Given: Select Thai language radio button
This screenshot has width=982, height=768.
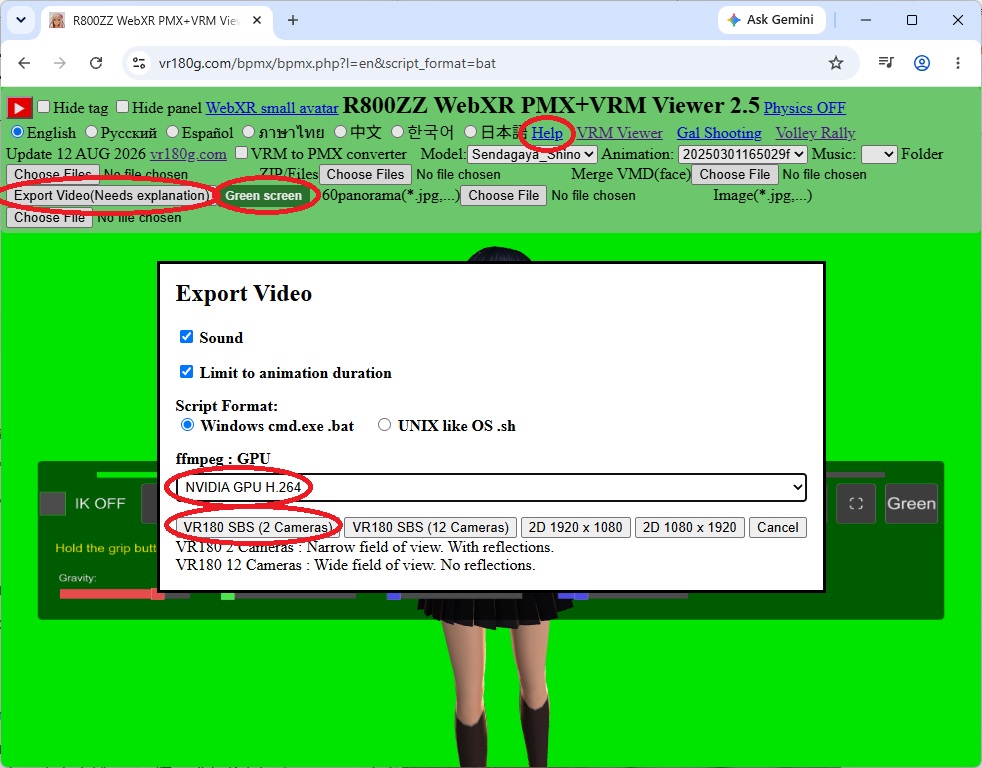Looking at the screenshot, I should click(x=249, y=132).
